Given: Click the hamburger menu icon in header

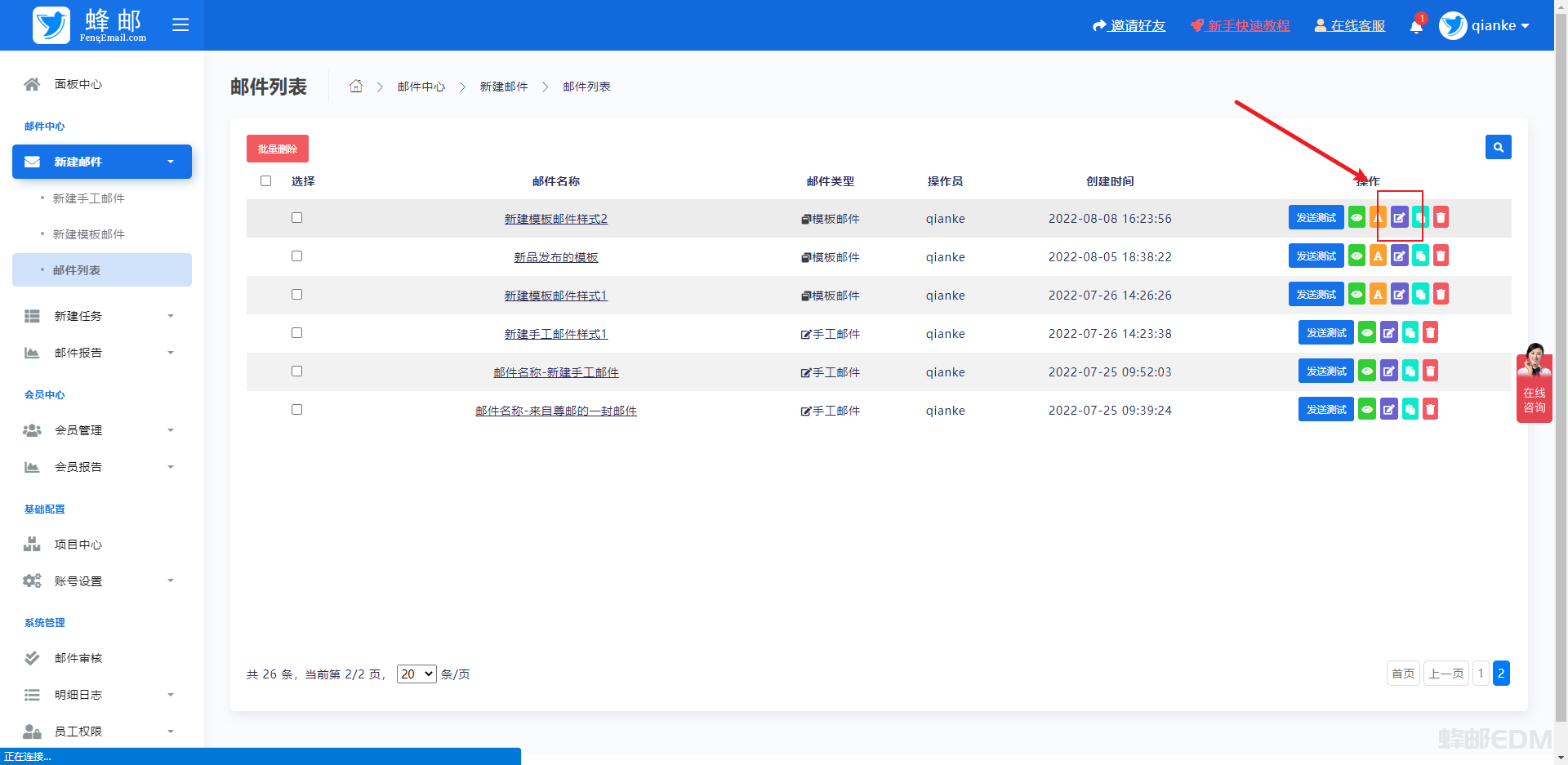Looking at the screenshot, I should pyautogui.click(x=180, y=25).
